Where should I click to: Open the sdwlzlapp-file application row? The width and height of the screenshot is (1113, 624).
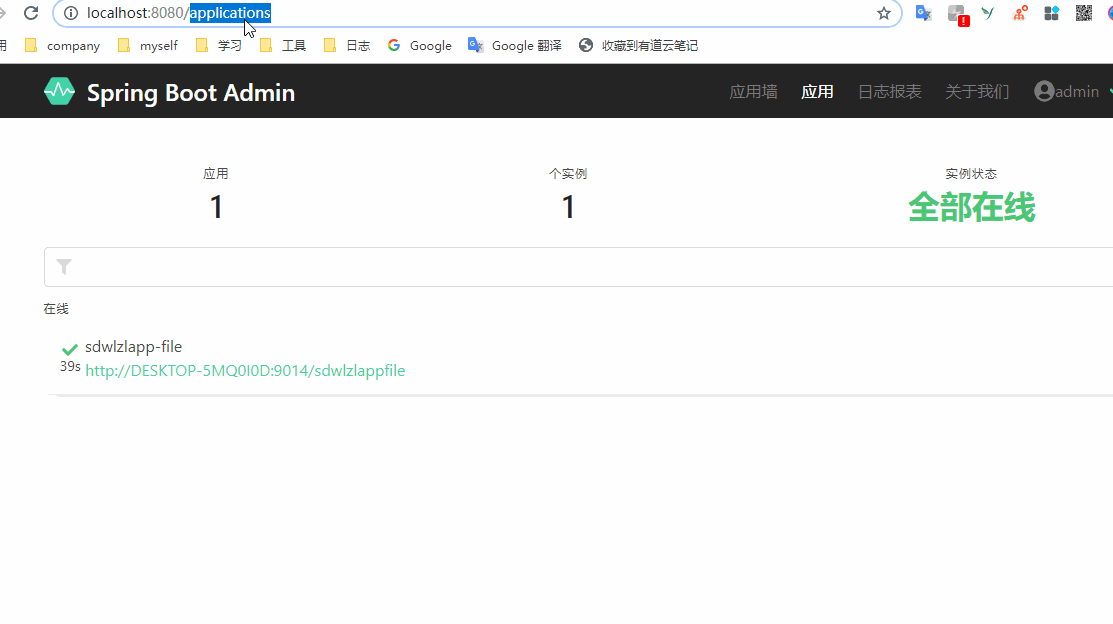click(579, 358)
